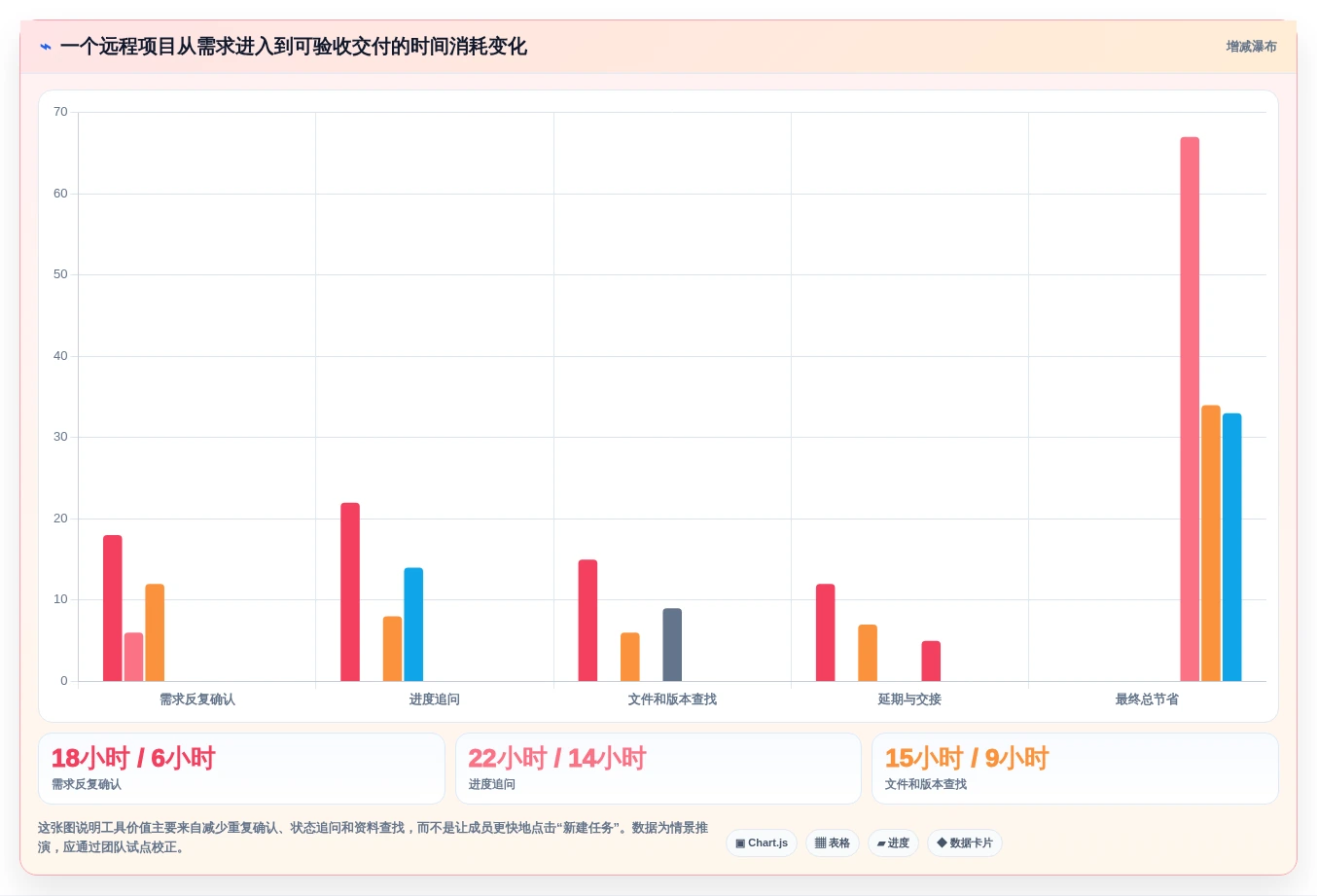Click the pink 6 bar in 需求反复确认

point(133,657)
